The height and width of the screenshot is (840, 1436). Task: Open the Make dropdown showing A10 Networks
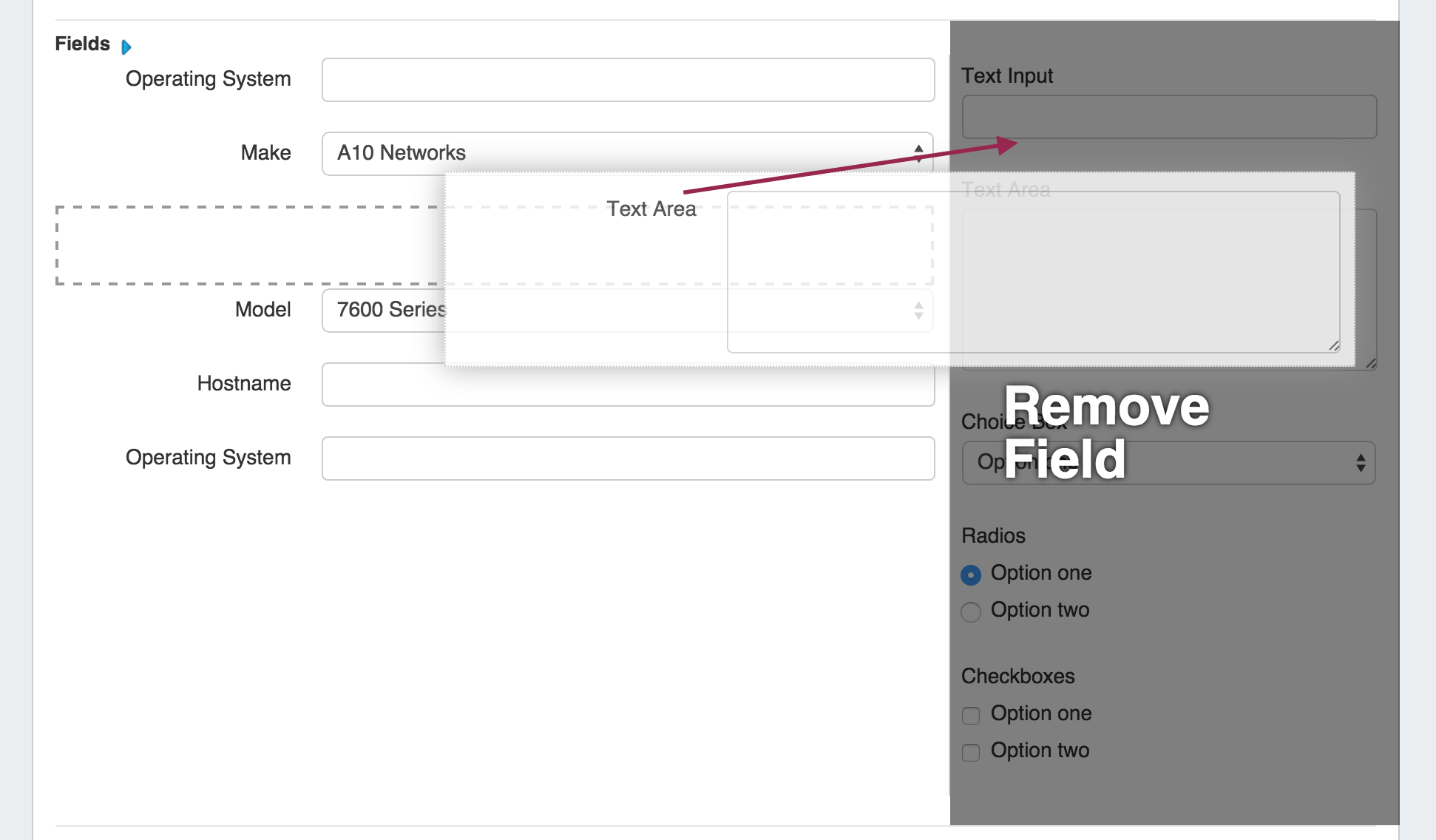click(621, 153)
